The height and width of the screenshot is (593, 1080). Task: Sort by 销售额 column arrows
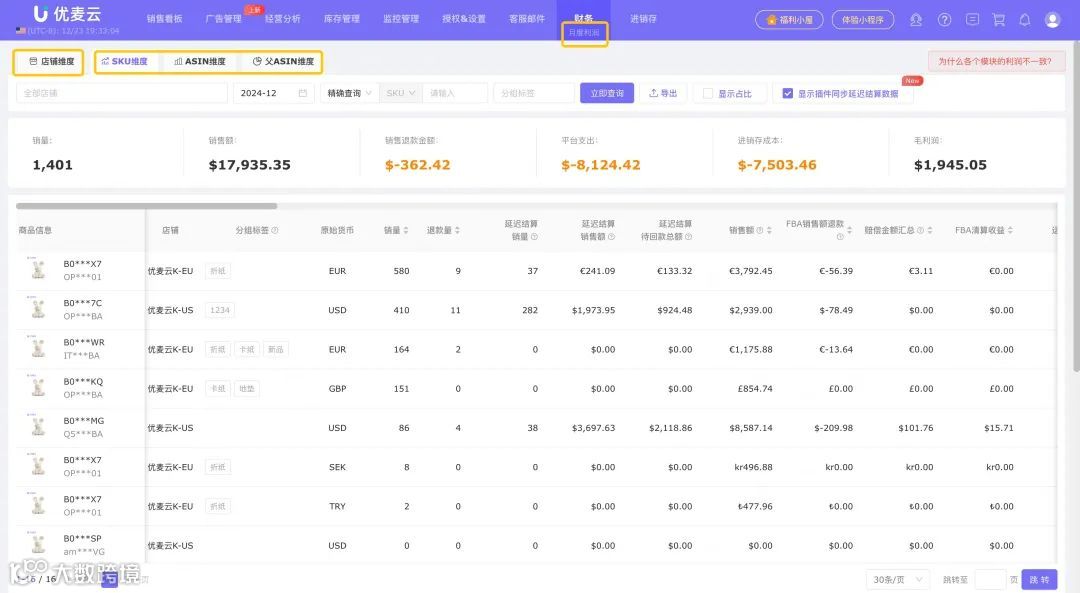769,230
